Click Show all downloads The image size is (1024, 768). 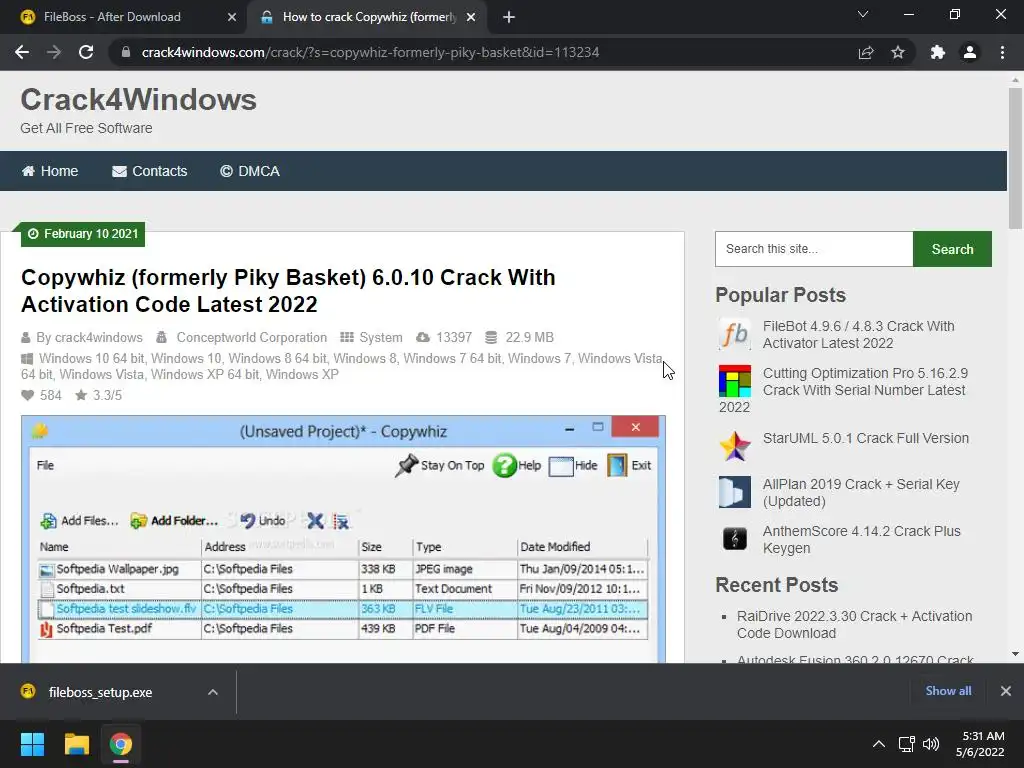(948, 691)
